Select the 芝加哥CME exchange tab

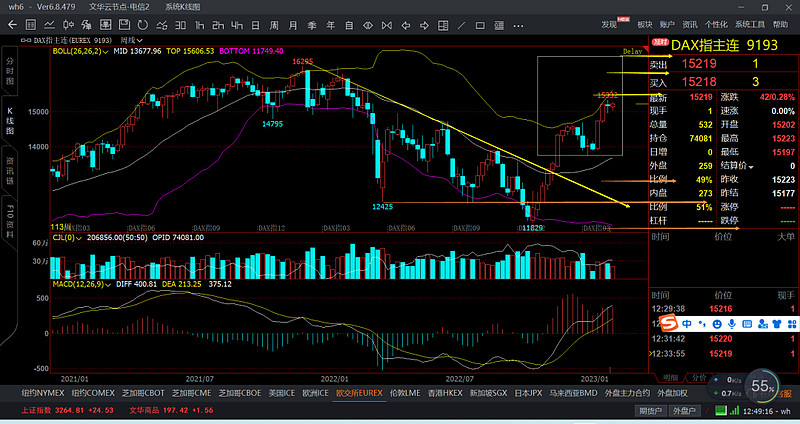pos(191,393)
